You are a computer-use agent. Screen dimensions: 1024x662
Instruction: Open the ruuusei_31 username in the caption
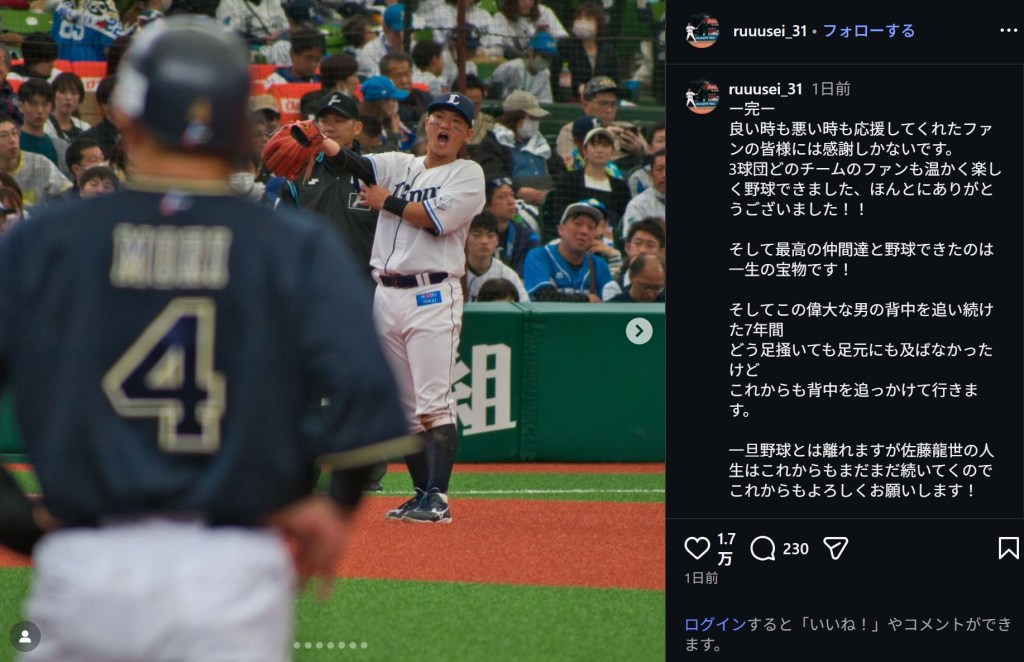point(765,89)
